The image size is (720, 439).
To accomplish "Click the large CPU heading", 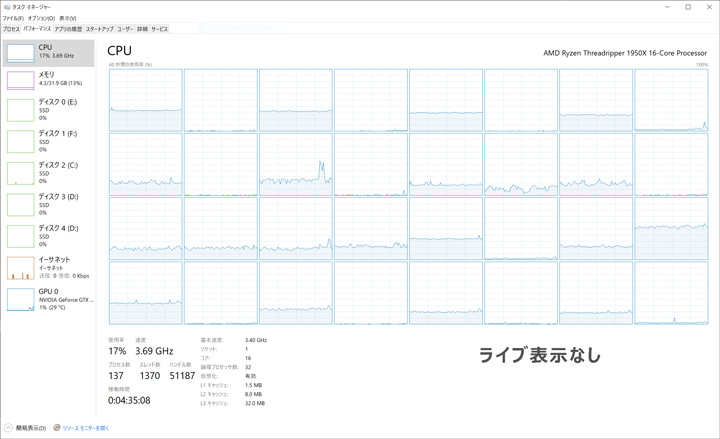I will (x=119, y=51).
